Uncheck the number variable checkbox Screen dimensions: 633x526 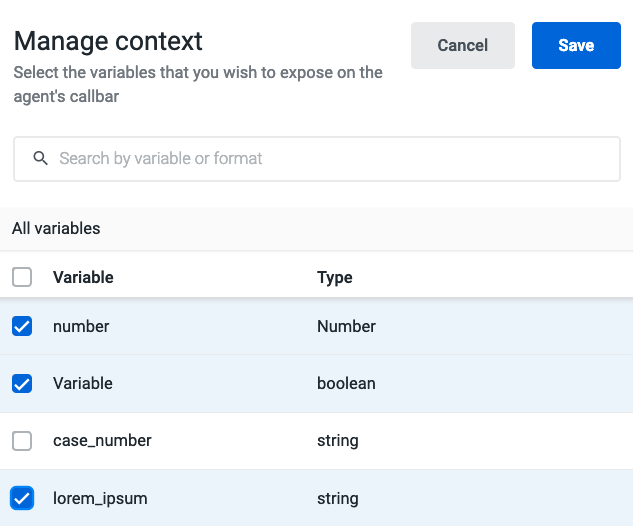point(22,326)
